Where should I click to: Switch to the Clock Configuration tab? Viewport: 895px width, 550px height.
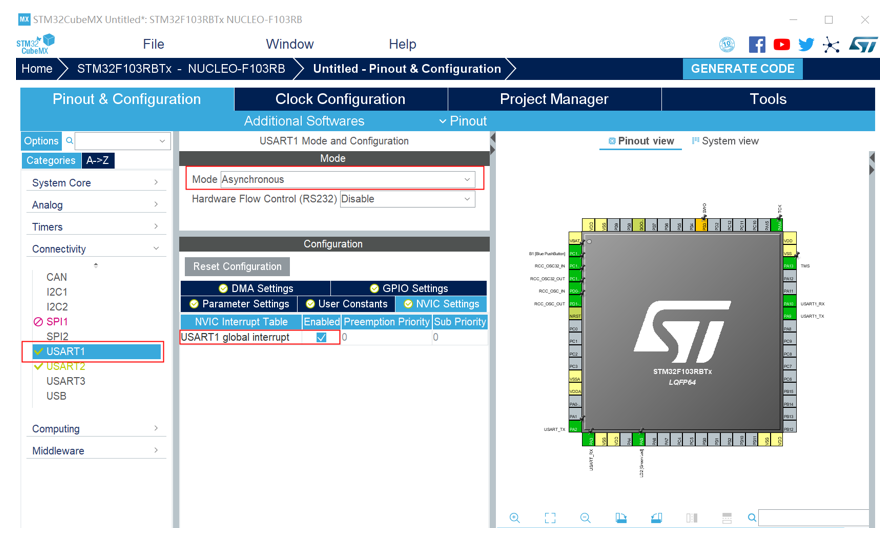point(341,99)
